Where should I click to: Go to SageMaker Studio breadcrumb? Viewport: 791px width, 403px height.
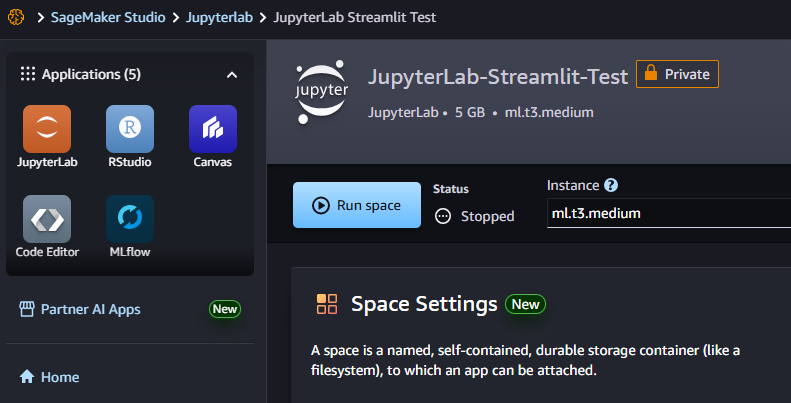point(108,18)
